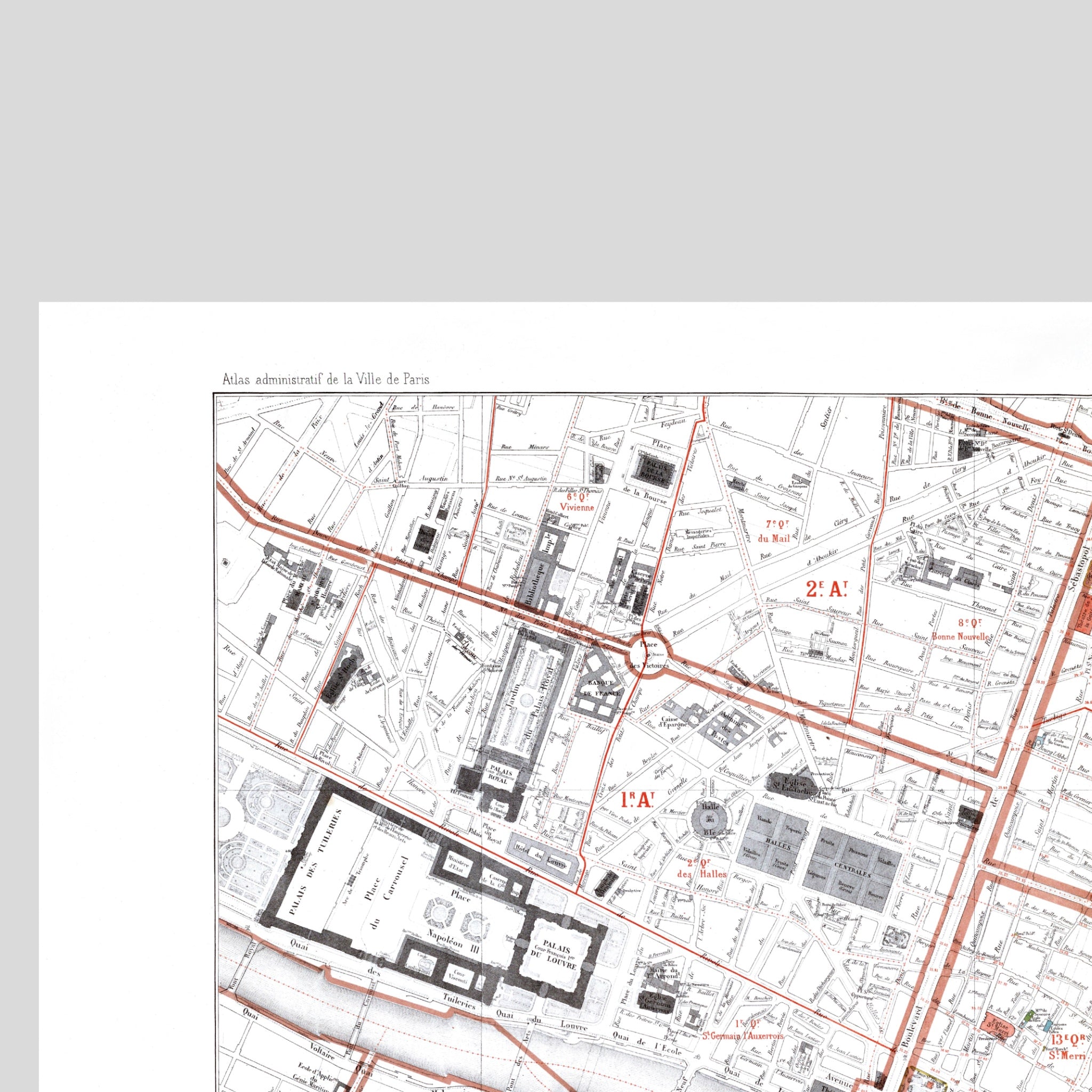Click the "Tiquetonne" street label
This screenshot has height=1092, width=1092.
pos(831,704)
